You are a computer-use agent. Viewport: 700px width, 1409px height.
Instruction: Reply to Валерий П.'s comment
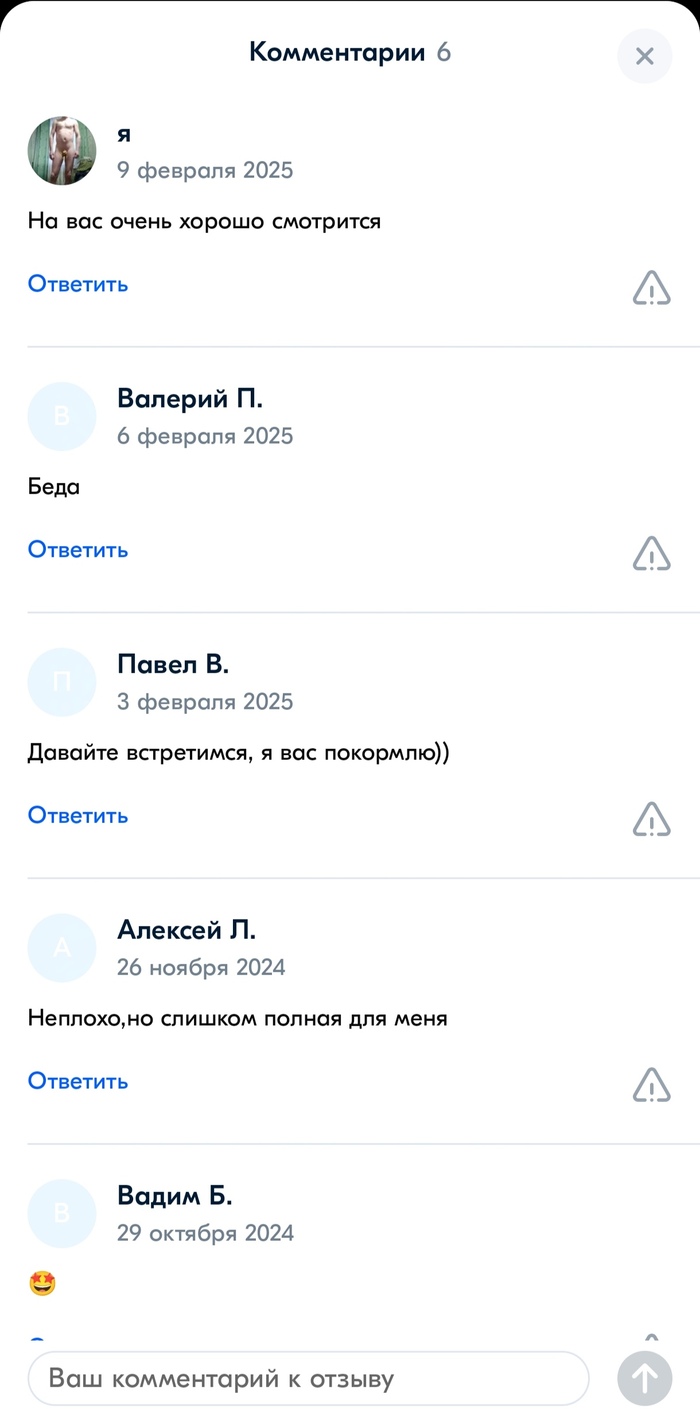(x=78, y=550)
